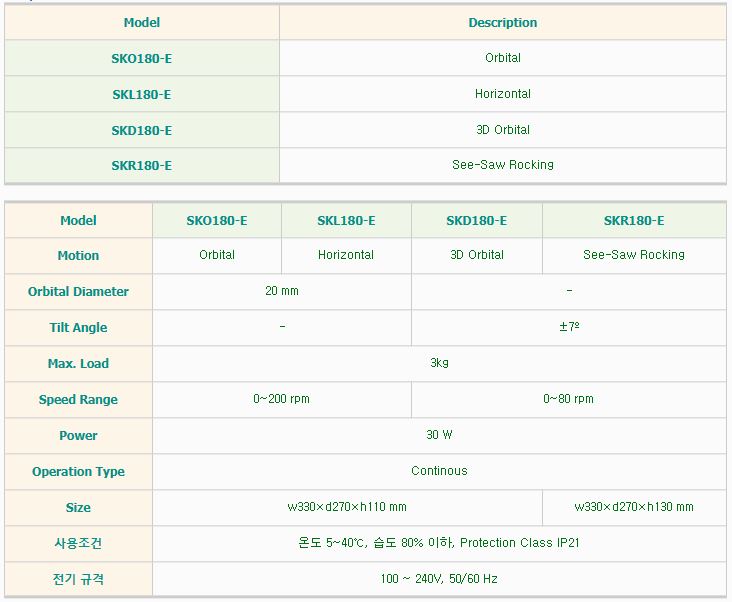
Task: Click the ±7º tilt angle value
Action: [x=568, y=328]
